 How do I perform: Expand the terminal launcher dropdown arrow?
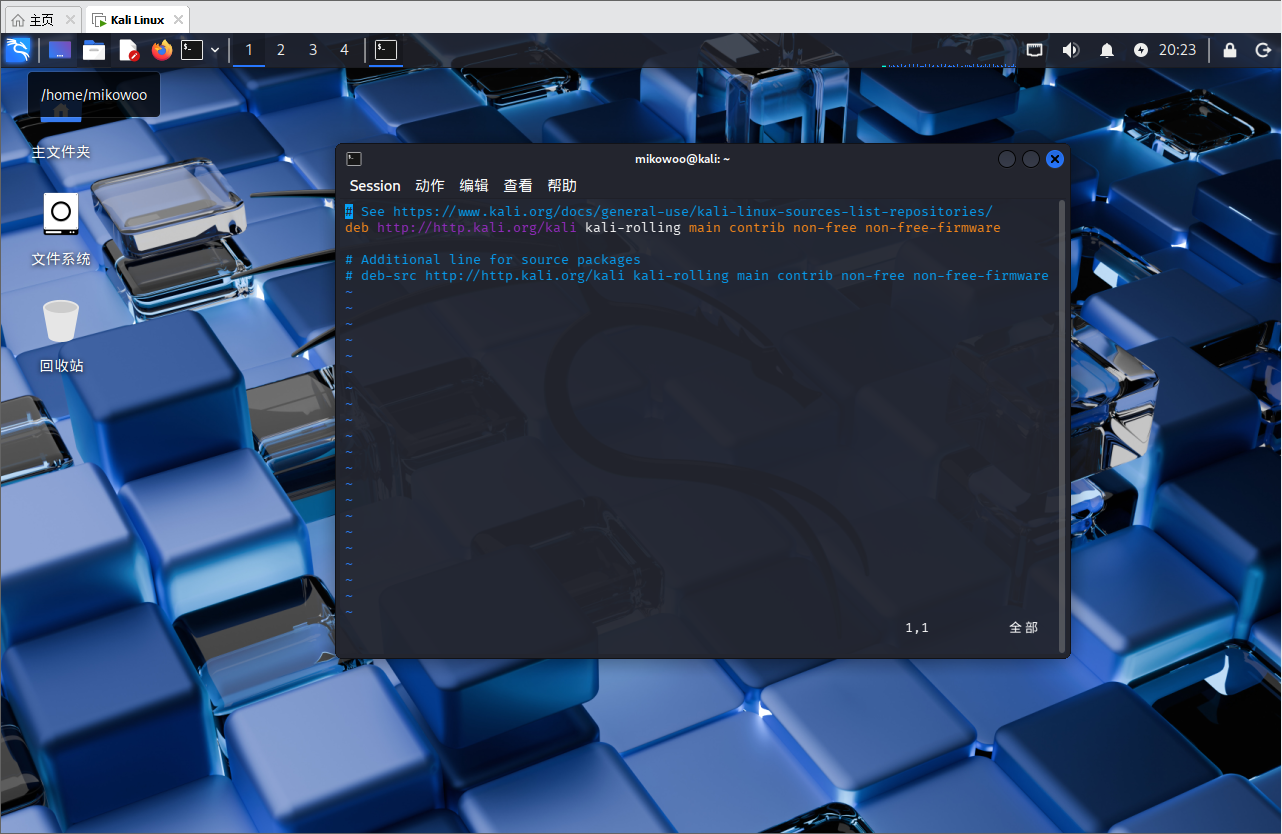point(214,50)
